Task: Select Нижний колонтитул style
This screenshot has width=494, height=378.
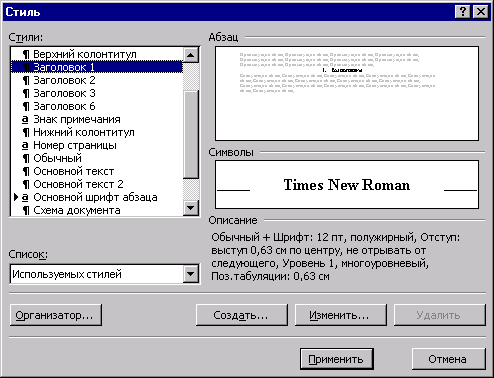Action: (x=97, y=132)
